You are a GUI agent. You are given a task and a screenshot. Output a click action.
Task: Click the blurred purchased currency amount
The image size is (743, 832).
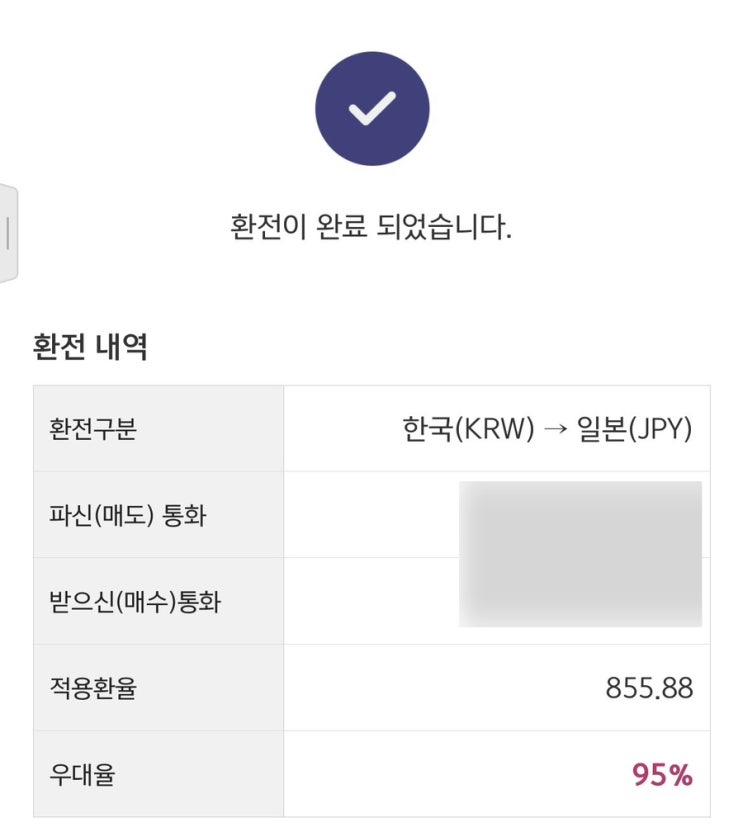pos(580,598)
